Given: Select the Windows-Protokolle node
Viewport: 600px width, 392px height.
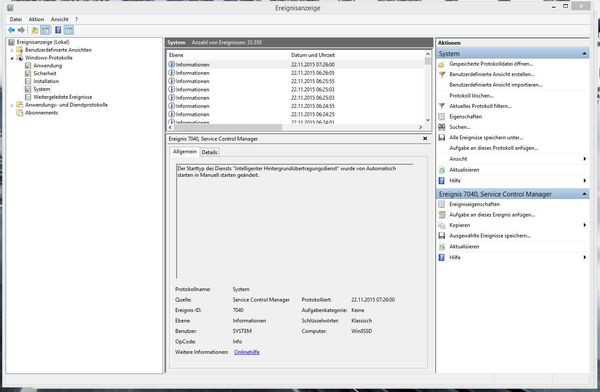Looking at the screenshot, I should pos(49,58).
